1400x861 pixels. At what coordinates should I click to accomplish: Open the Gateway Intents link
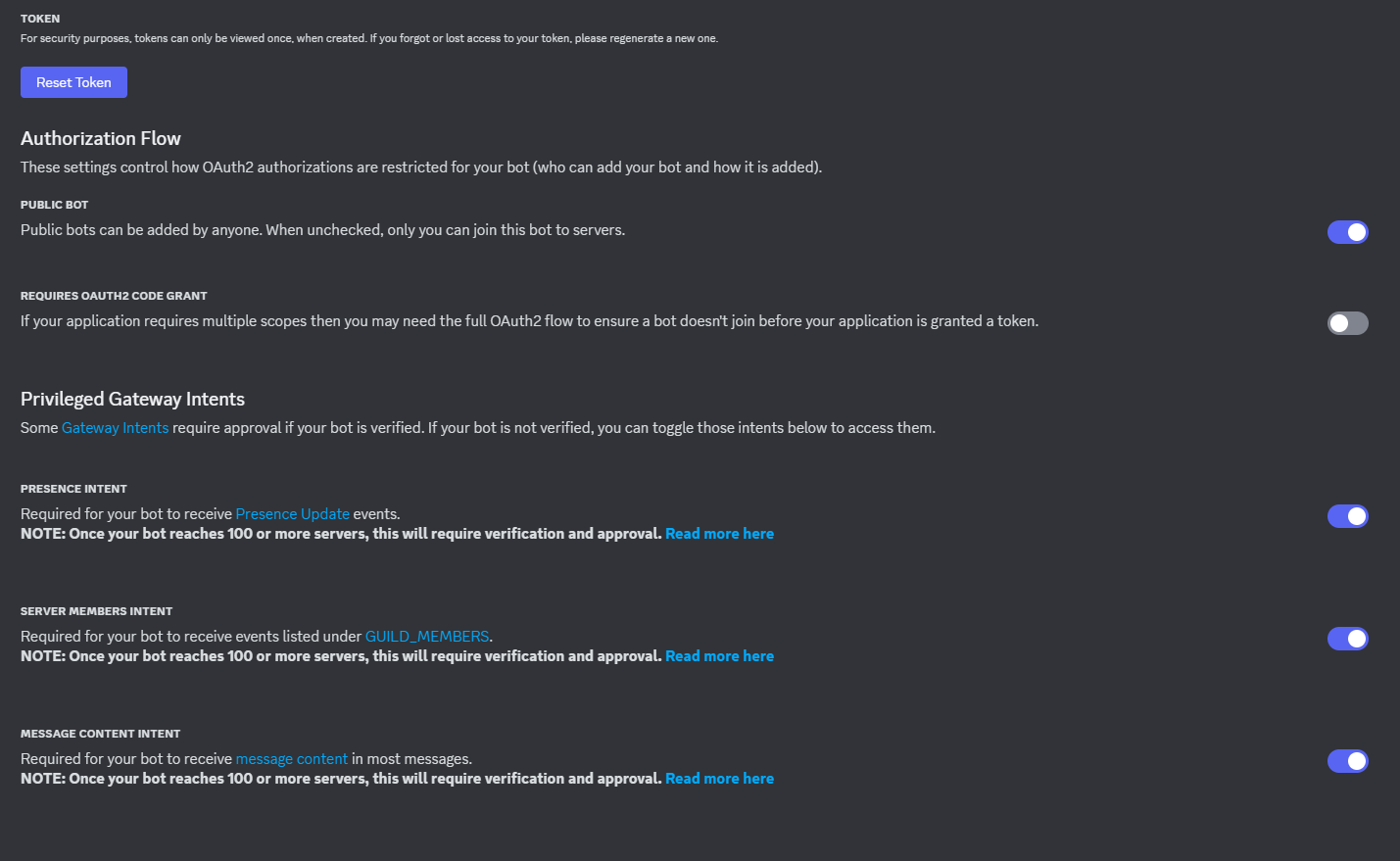coord(115,428)
